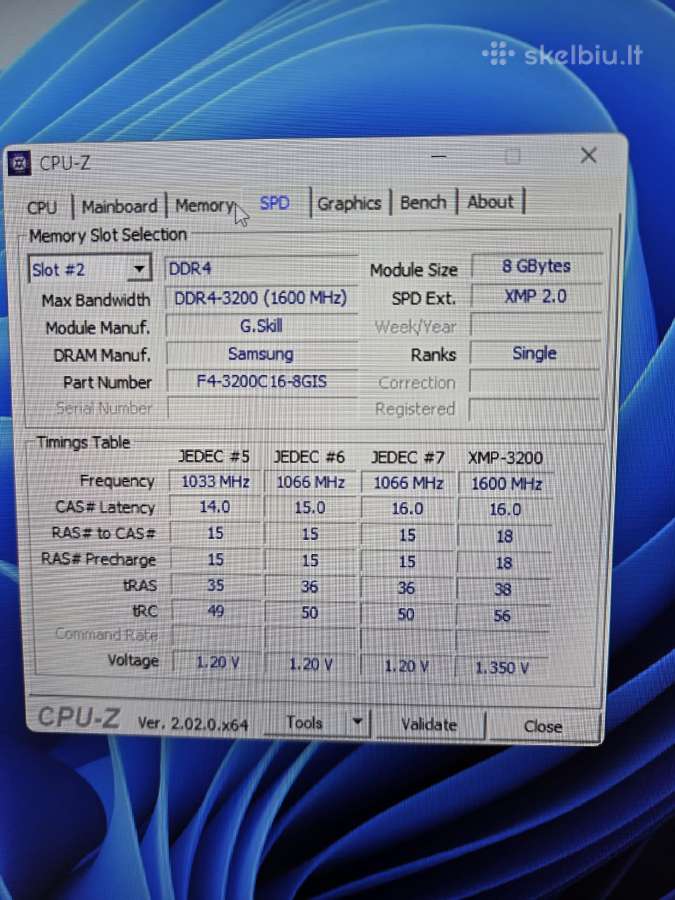Expand the Slot #2 dropdown arrow
The height and width of the screenshot is (900, 675).
click(x=138, y=269)
